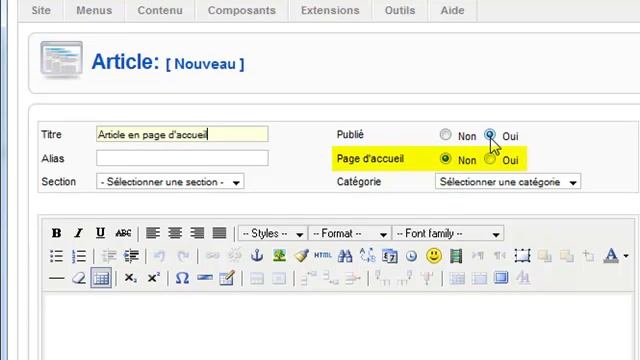
Task: Expand the Font family dropdown
Action: 448,233
